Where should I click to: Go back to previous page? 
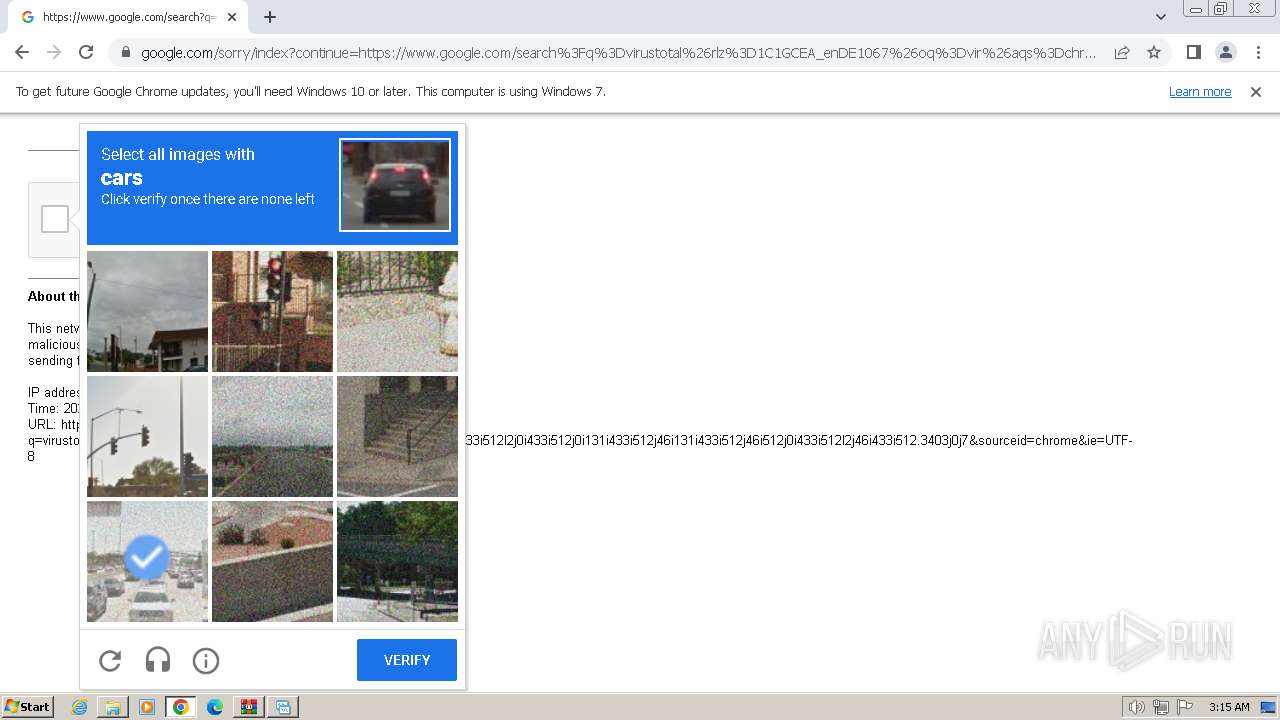pyautogui.click(x=22, y=52)
